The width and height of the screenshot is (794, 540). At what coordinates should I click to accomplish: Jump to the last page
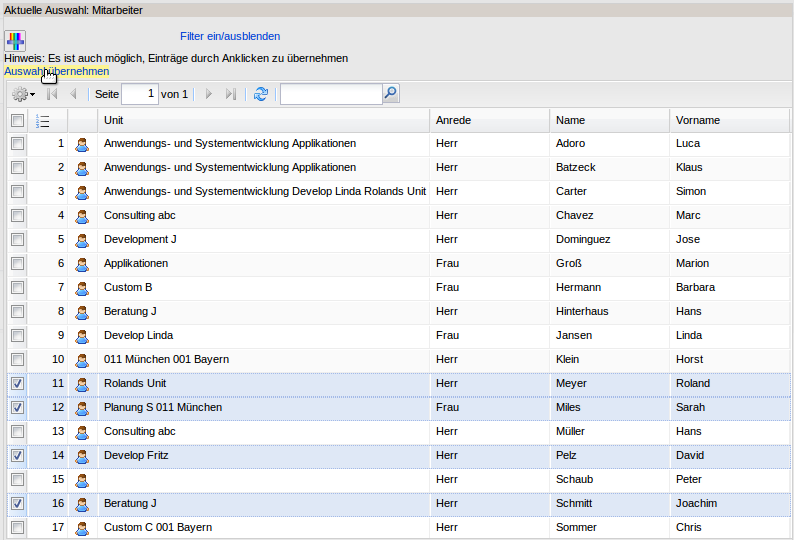pos(231,94)
